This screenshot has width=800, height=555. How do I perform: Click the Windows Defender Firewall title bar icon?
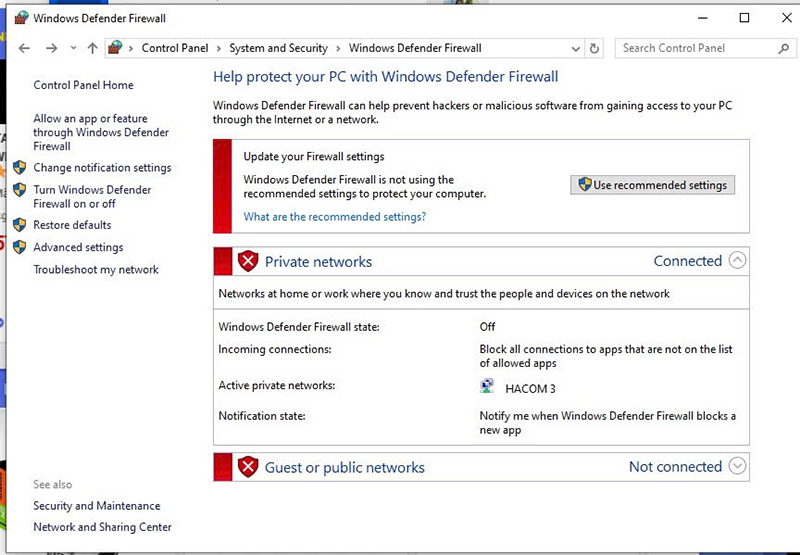(x=21, y=18)
